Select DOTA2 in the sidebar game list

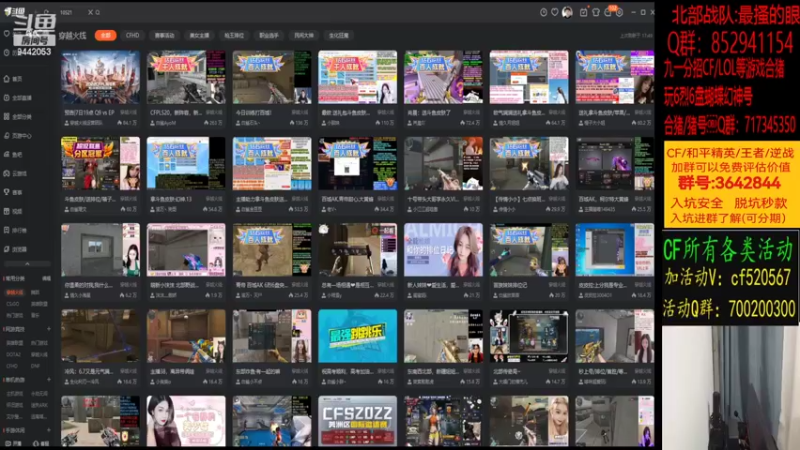tap(14, 354)
